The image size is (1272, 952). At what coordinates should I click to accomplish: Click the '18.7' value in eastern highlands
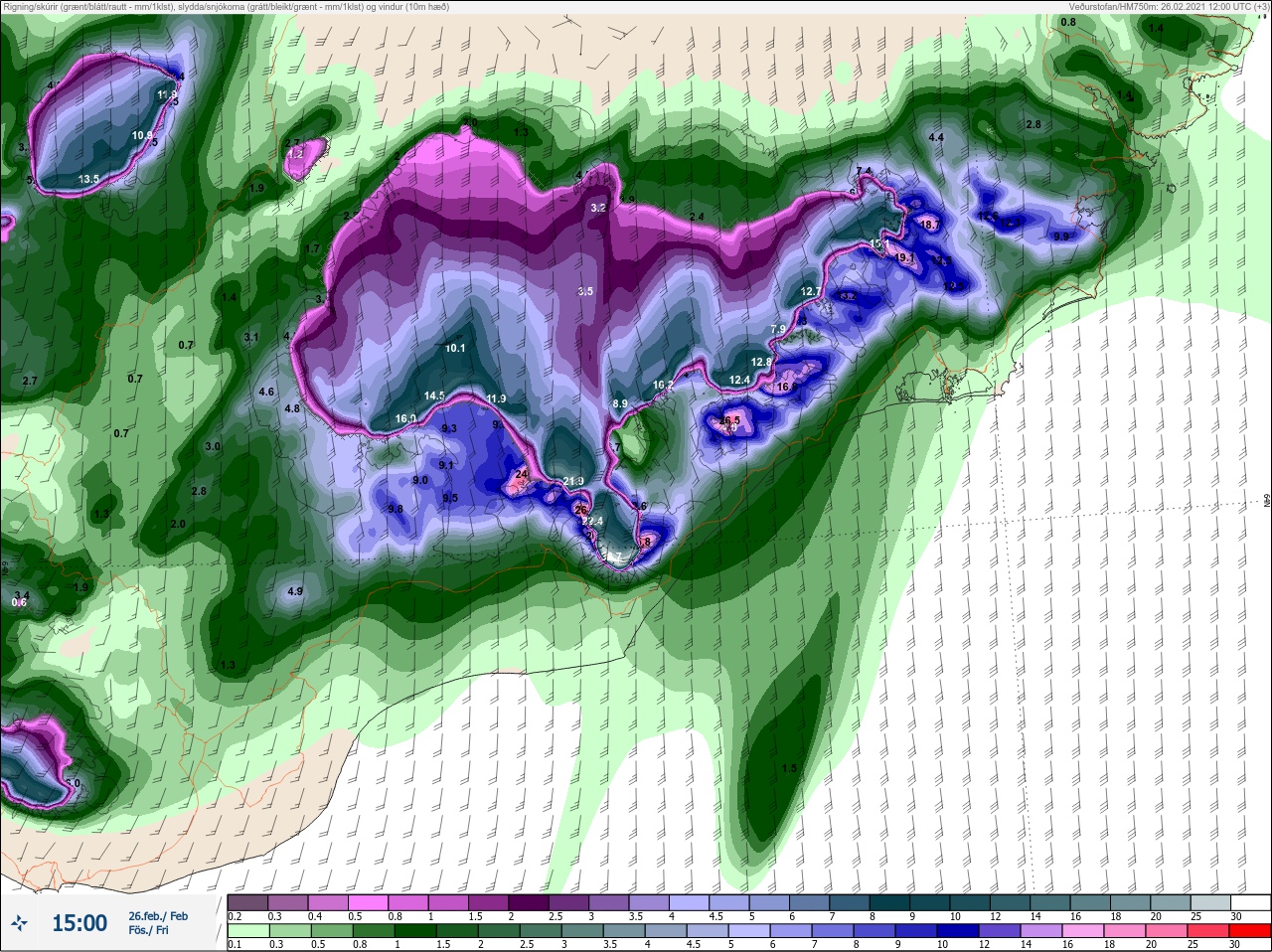(930, 226)
